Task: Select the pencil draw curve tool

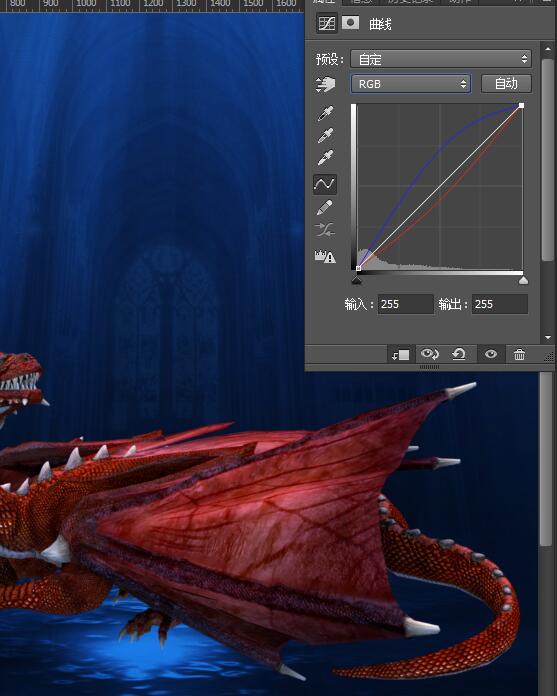Action: (325, 207)
